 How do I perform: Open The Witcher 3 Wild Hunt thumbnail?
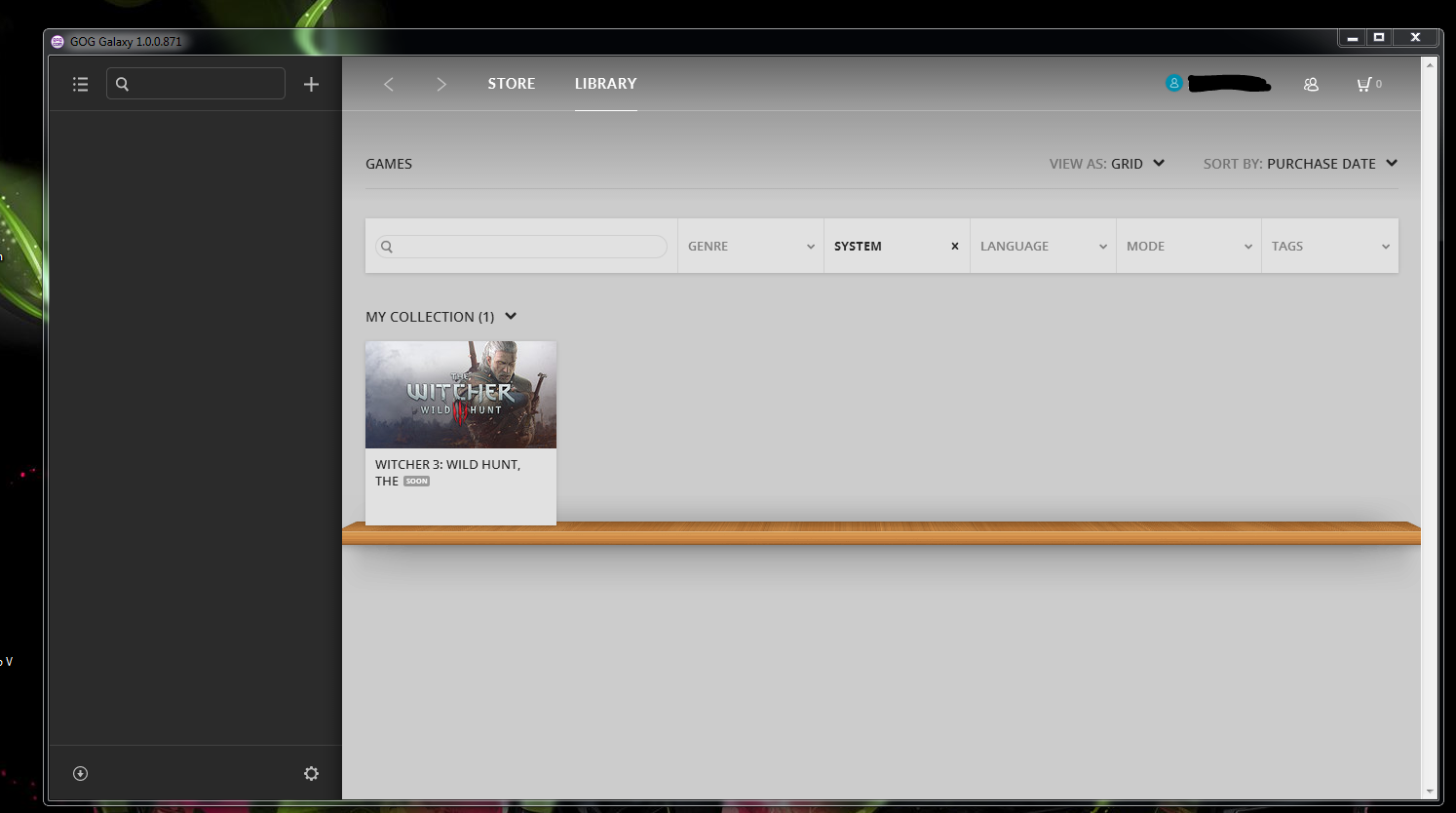(x=460, y=395)
